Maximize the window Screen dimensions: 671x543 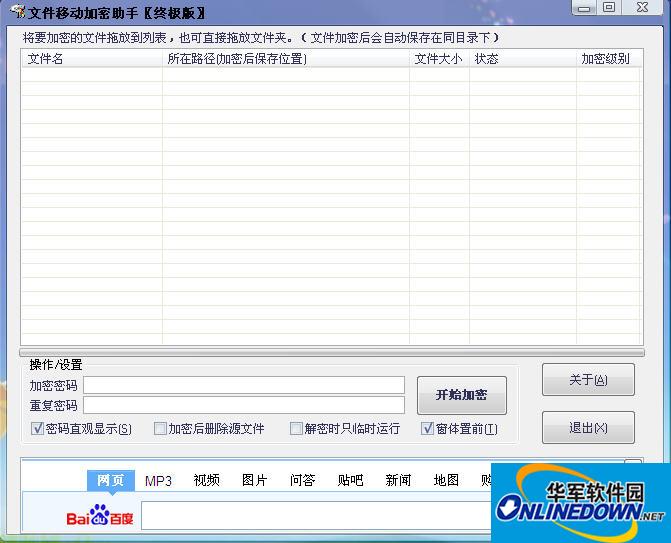click(x=609, y=7)
